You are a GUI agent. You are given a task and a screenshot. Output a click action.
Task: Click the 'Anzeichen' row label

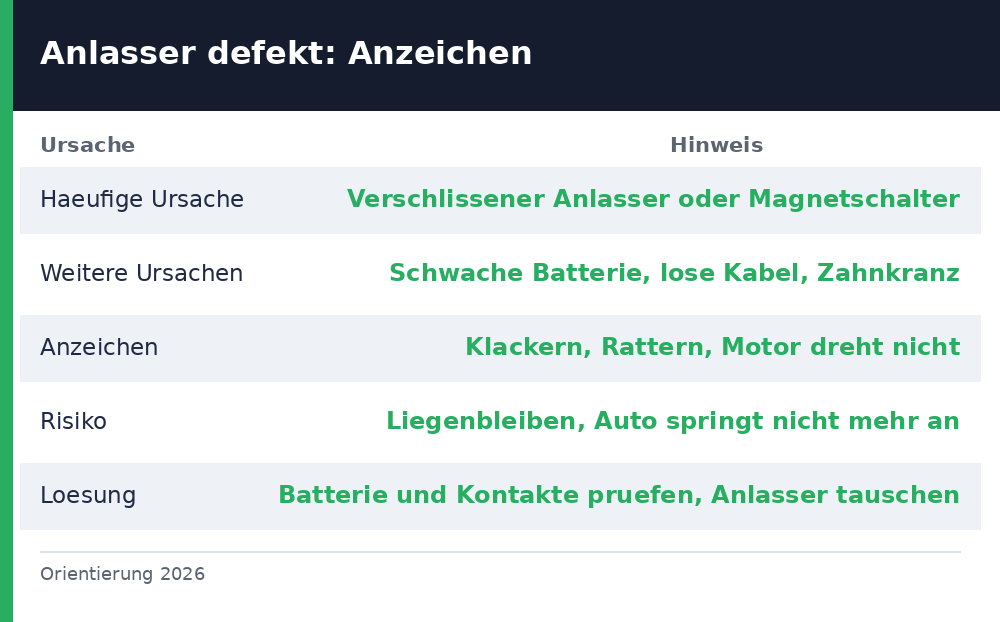pos(99,347)
